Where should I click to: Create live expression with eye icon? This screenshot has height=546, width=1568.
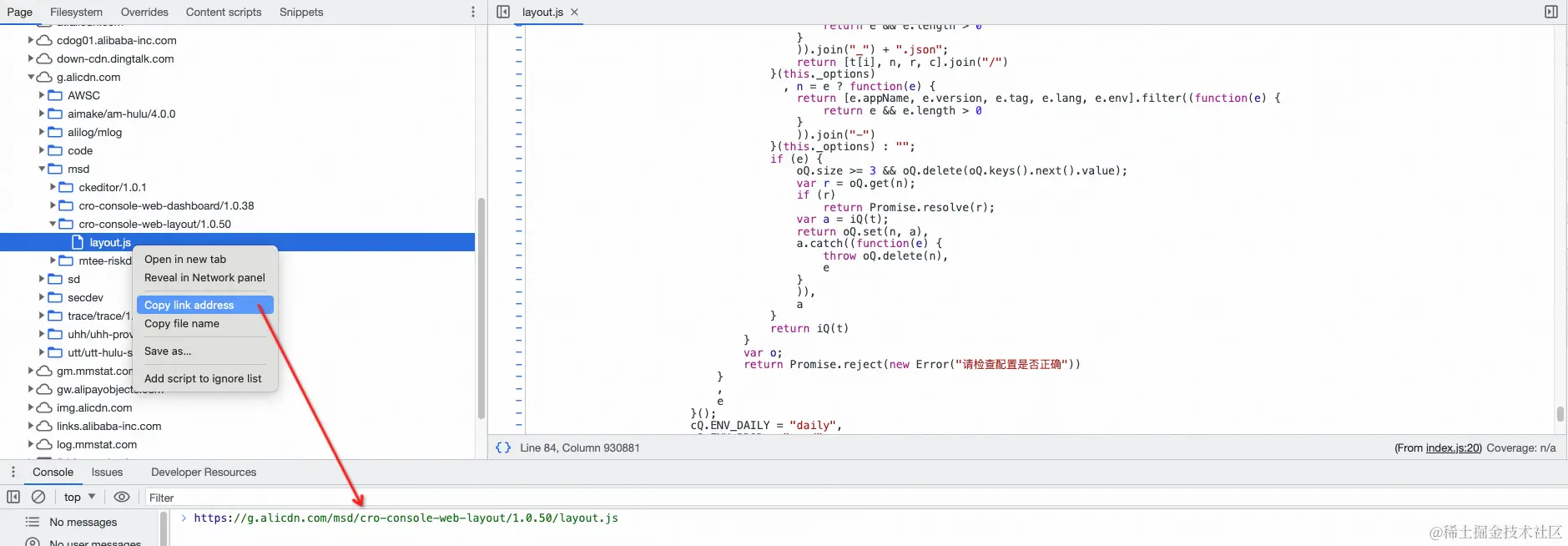point(122,497)
